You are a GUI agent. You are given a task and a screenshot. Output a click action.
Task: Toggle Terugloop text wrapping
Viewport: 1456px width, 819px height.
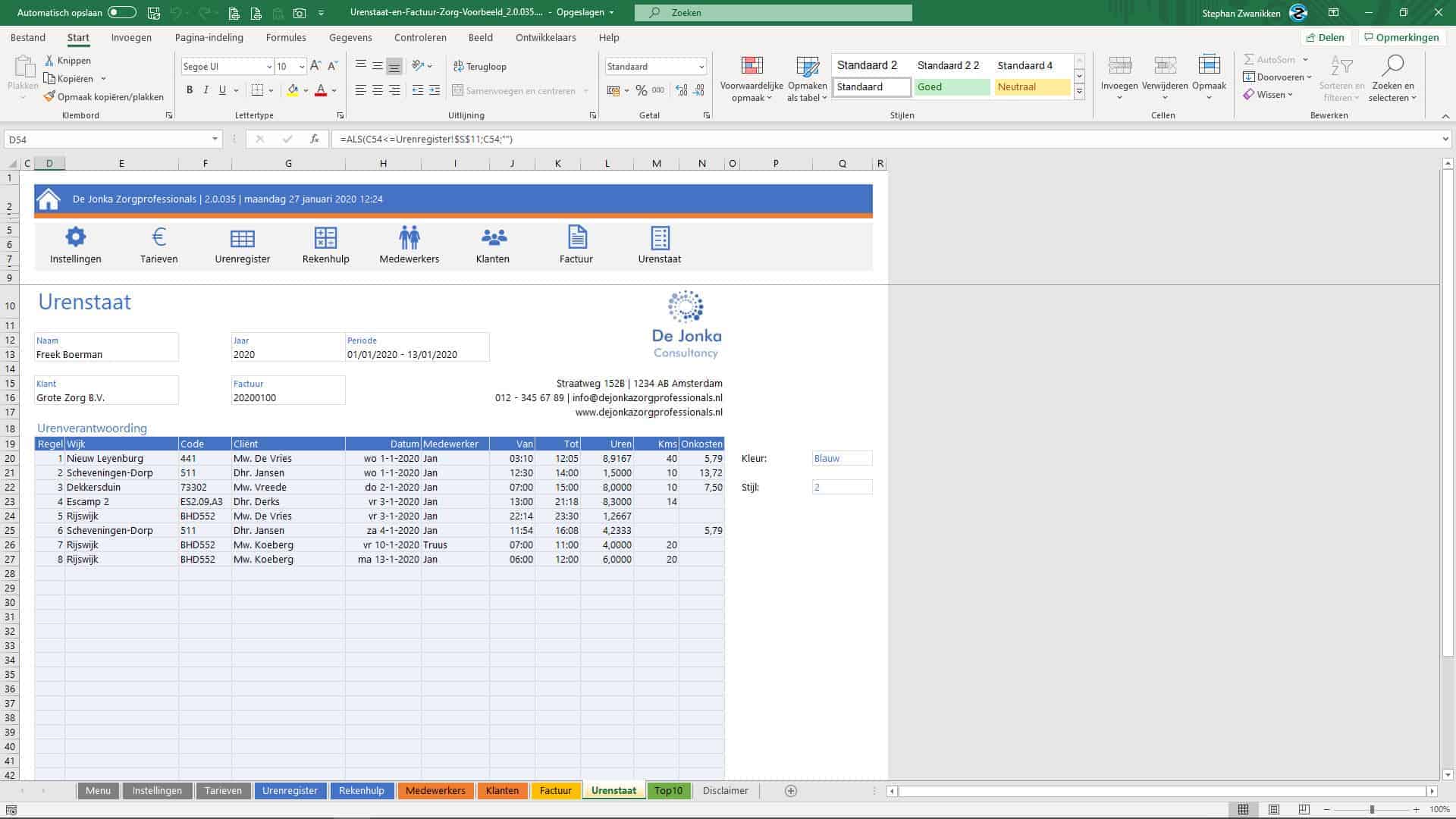(479, 67)
